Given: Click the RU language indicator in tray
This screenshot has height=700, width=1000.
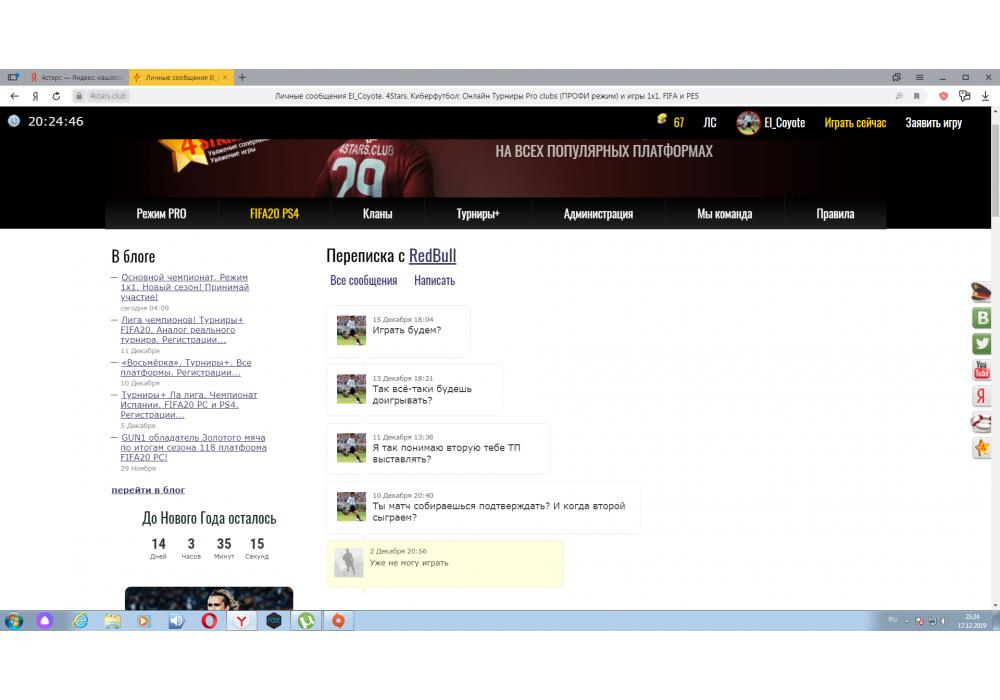Looking at the screenshot, I should point(892,620).
